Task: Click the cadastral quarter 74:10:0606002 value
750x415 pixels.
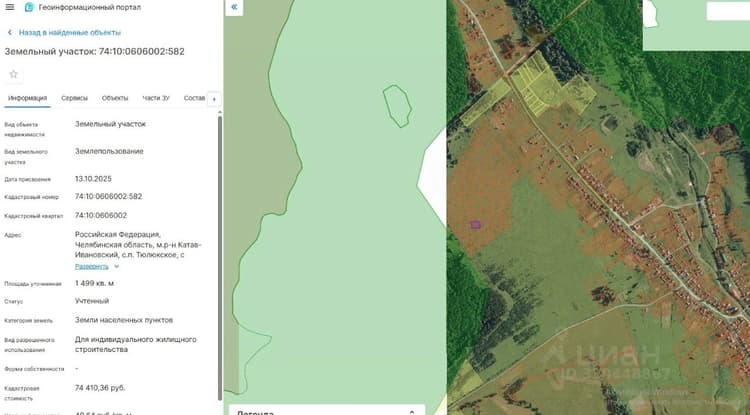Action: coord(101,216)
